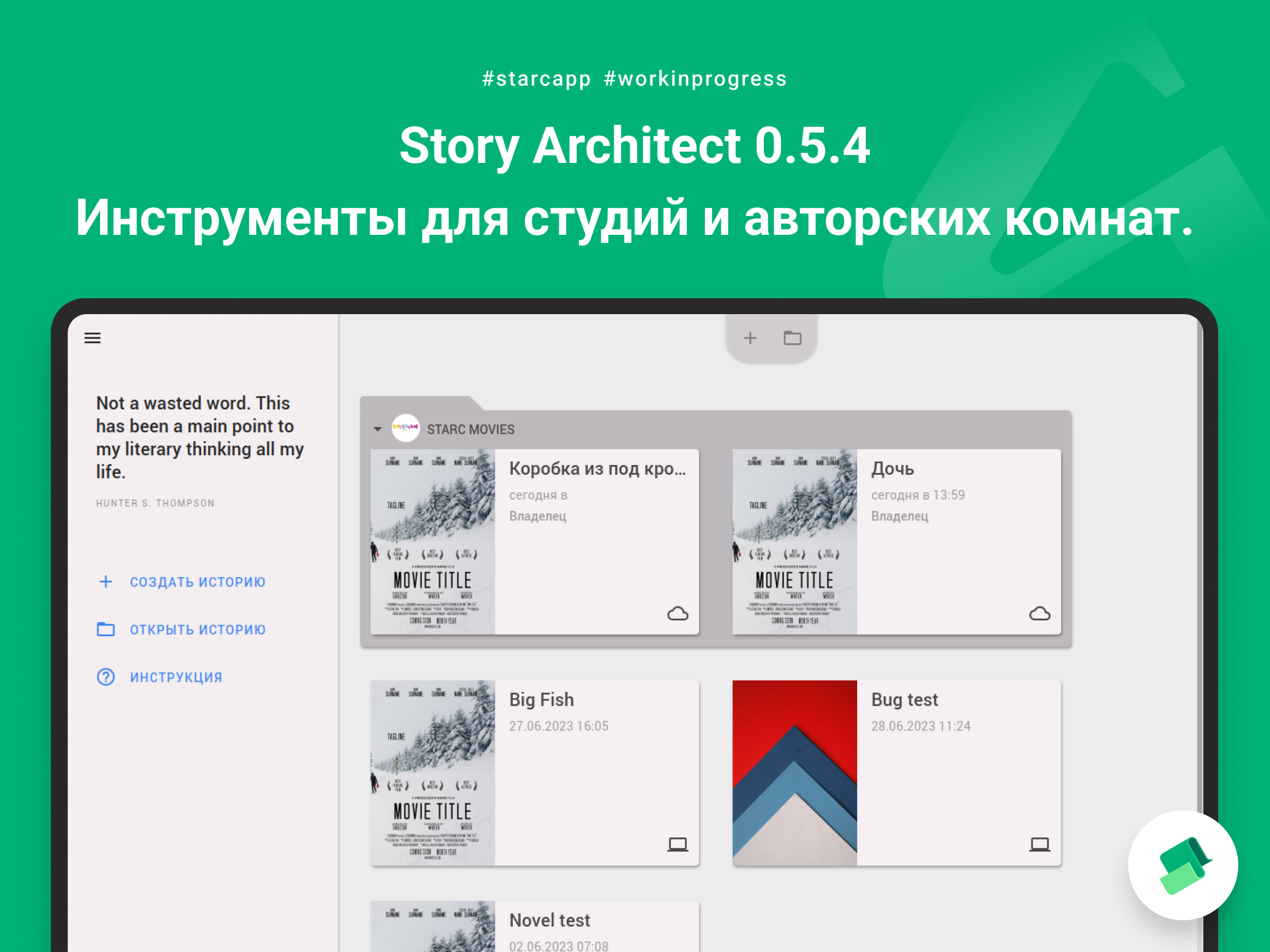Click cloud icon on Дочь card
This screenshot has width=1270, height=952.
[x=1039, y=614]
